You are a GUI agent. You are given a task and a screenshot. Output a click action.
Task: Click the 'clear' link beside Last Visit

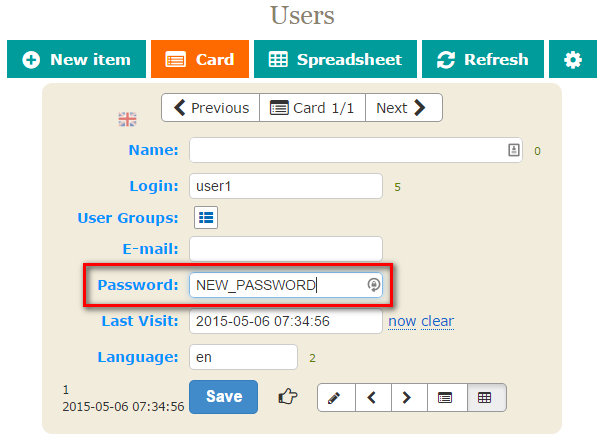pos(437,321)
